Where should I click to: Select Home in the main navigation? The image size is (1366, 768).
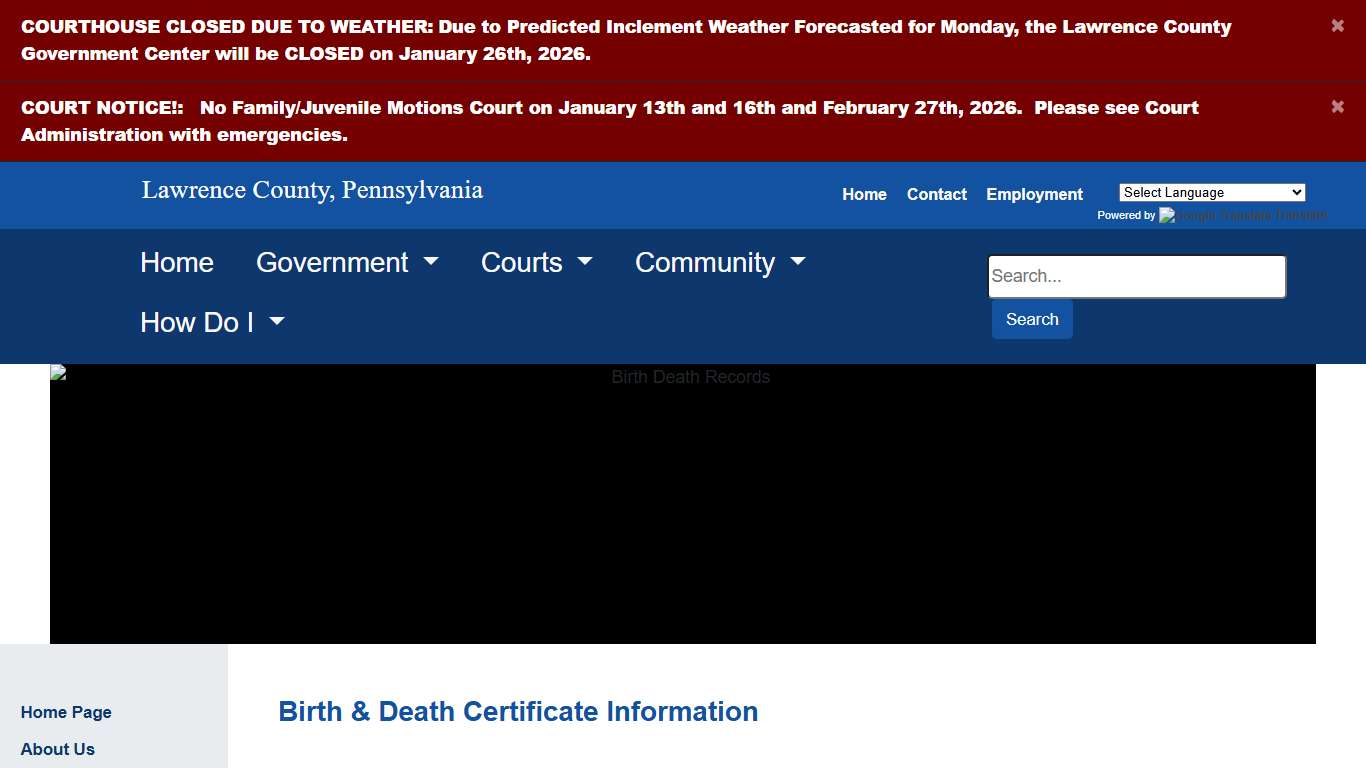pos(177,262)
